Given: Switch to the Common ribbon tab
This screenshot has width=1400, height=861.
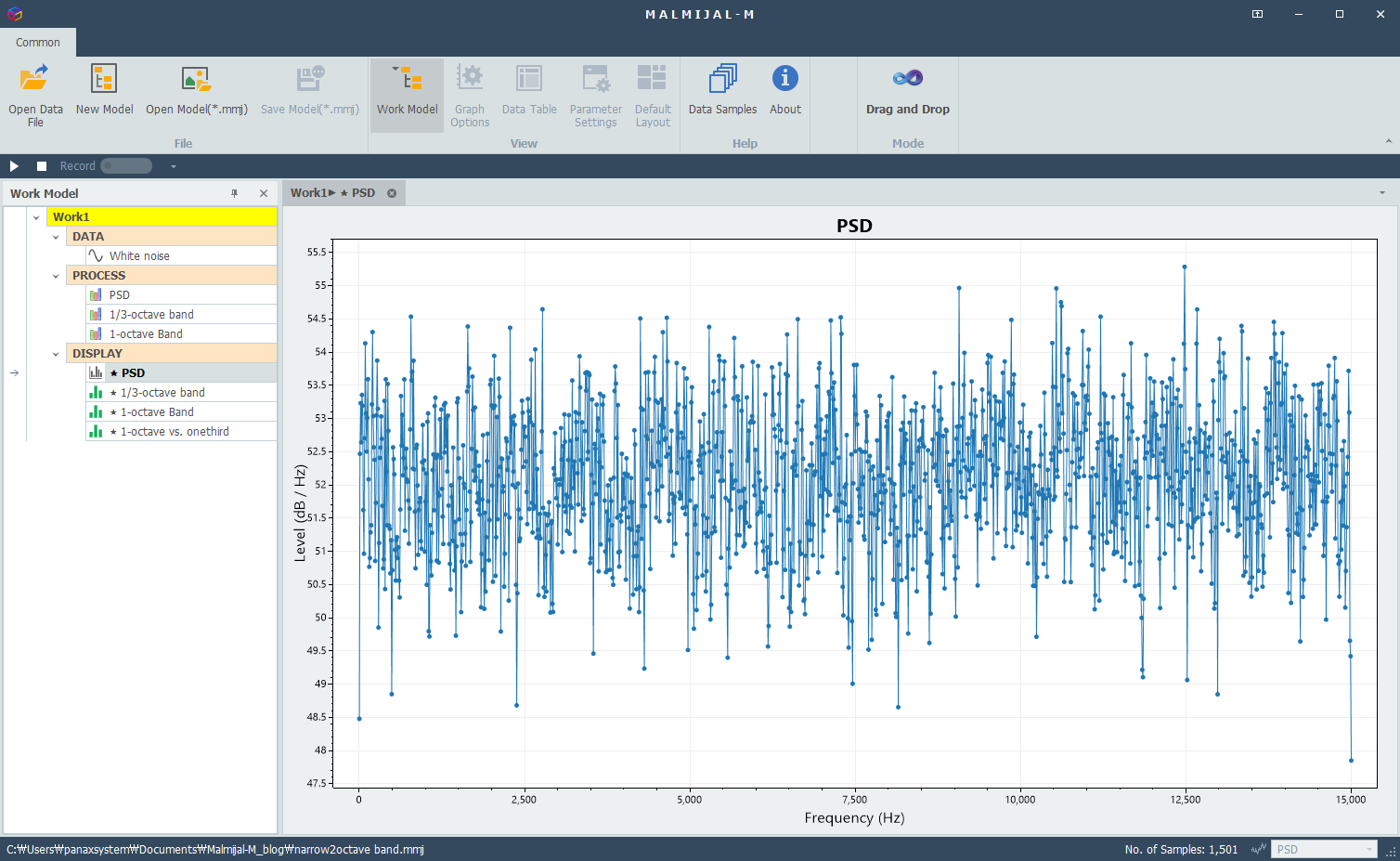Looking at the screenshot, I should [x=38, y=43].
